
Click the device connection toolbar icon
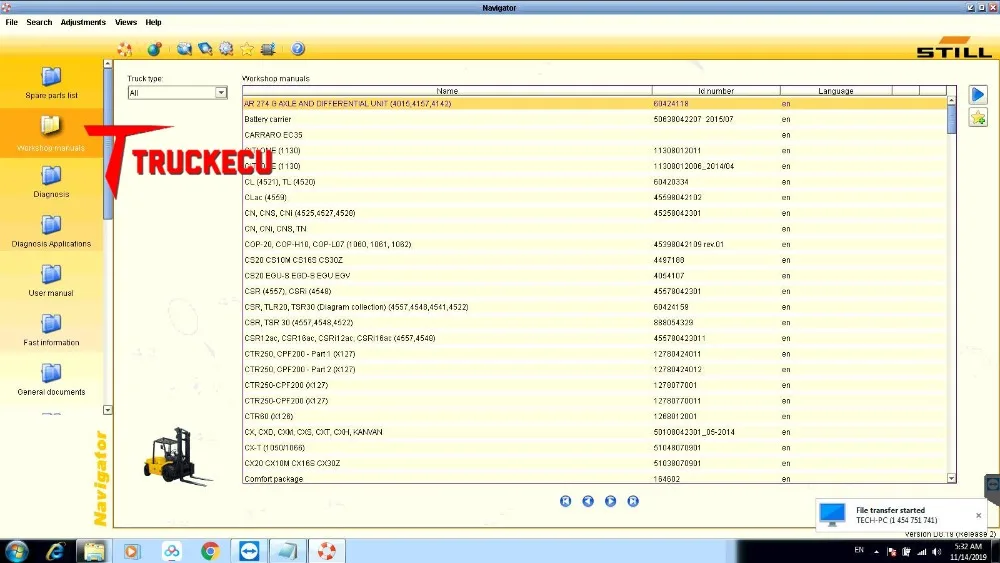[268, 49]
